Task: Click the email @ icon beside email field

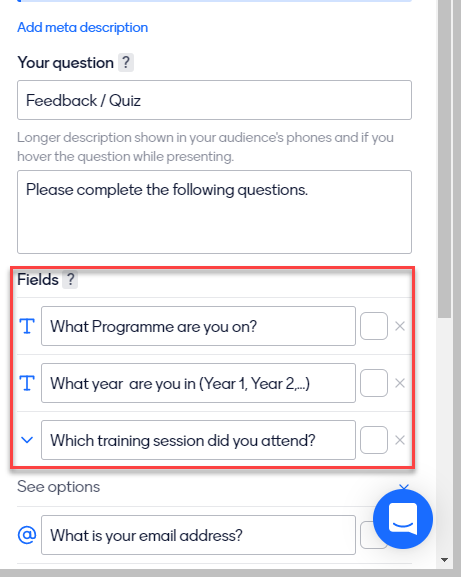Action: tap(27, 535)
